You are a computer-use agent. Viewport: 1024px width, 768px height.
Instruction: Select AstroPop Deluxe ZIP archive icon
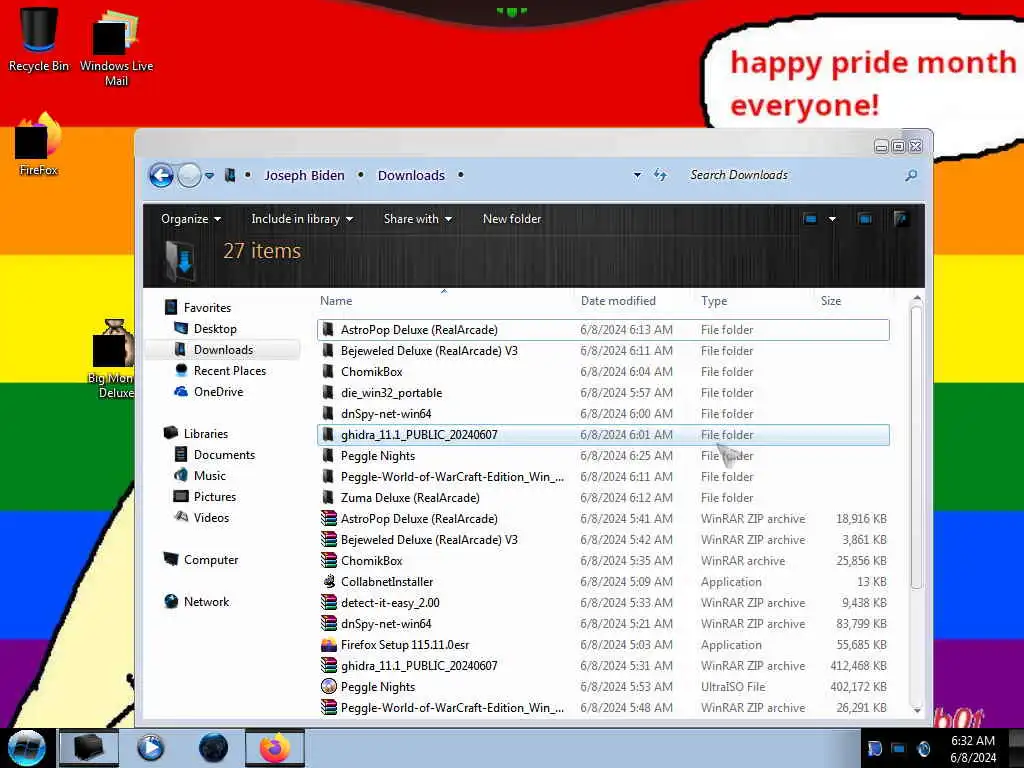(x=329, y=519)
